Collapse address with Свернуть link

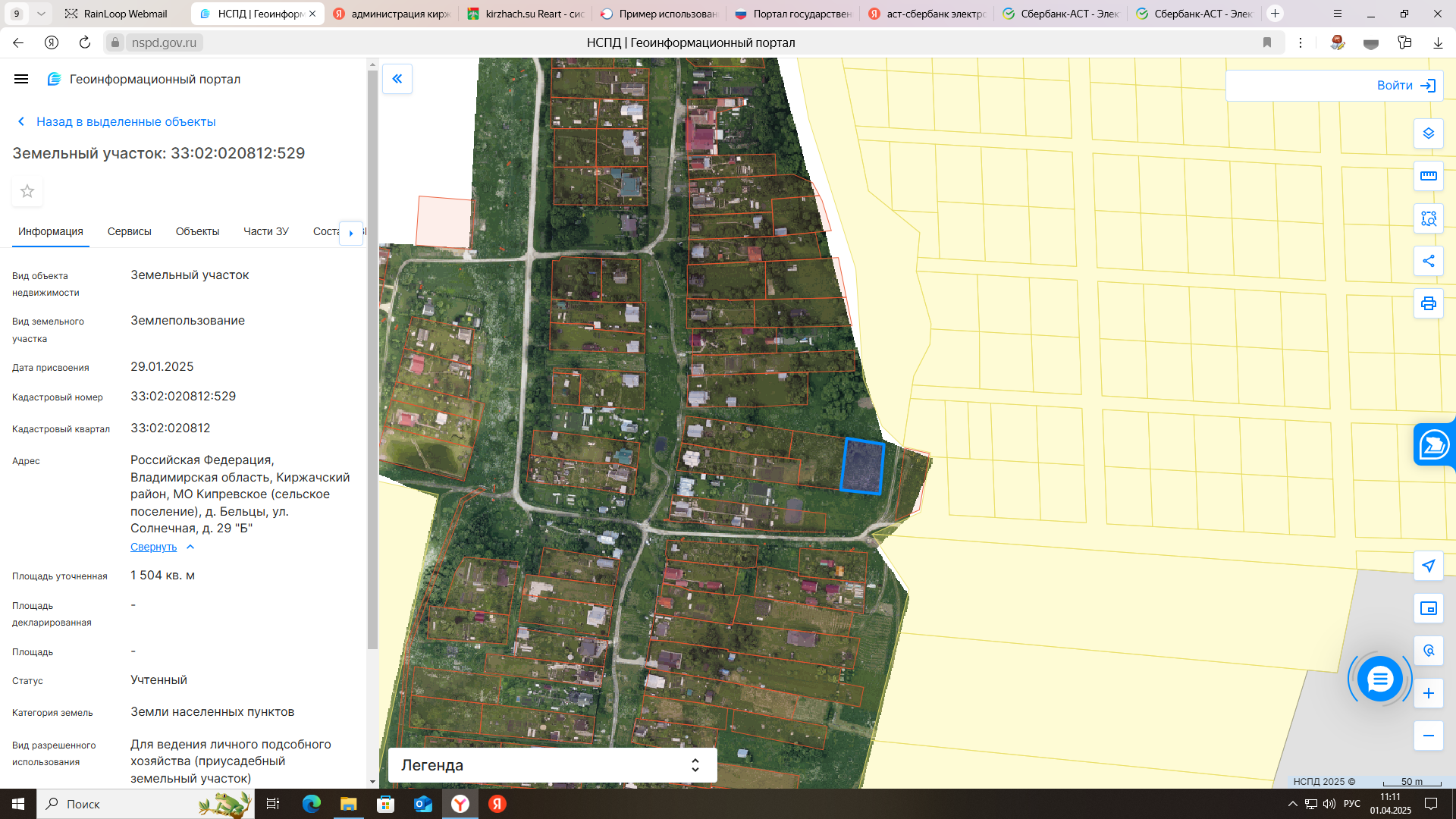(153, 547)
